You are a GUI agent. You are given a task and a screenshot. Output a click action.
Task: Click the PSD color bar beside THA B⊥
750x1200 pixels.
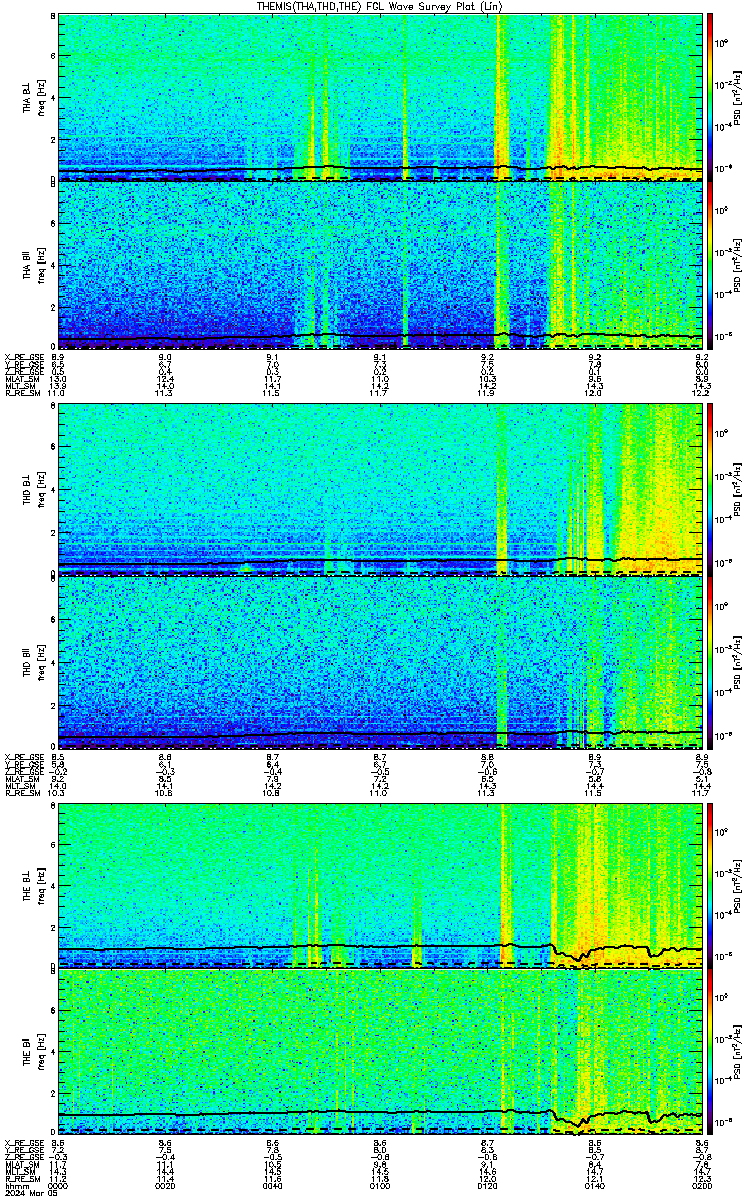point(710,97)
